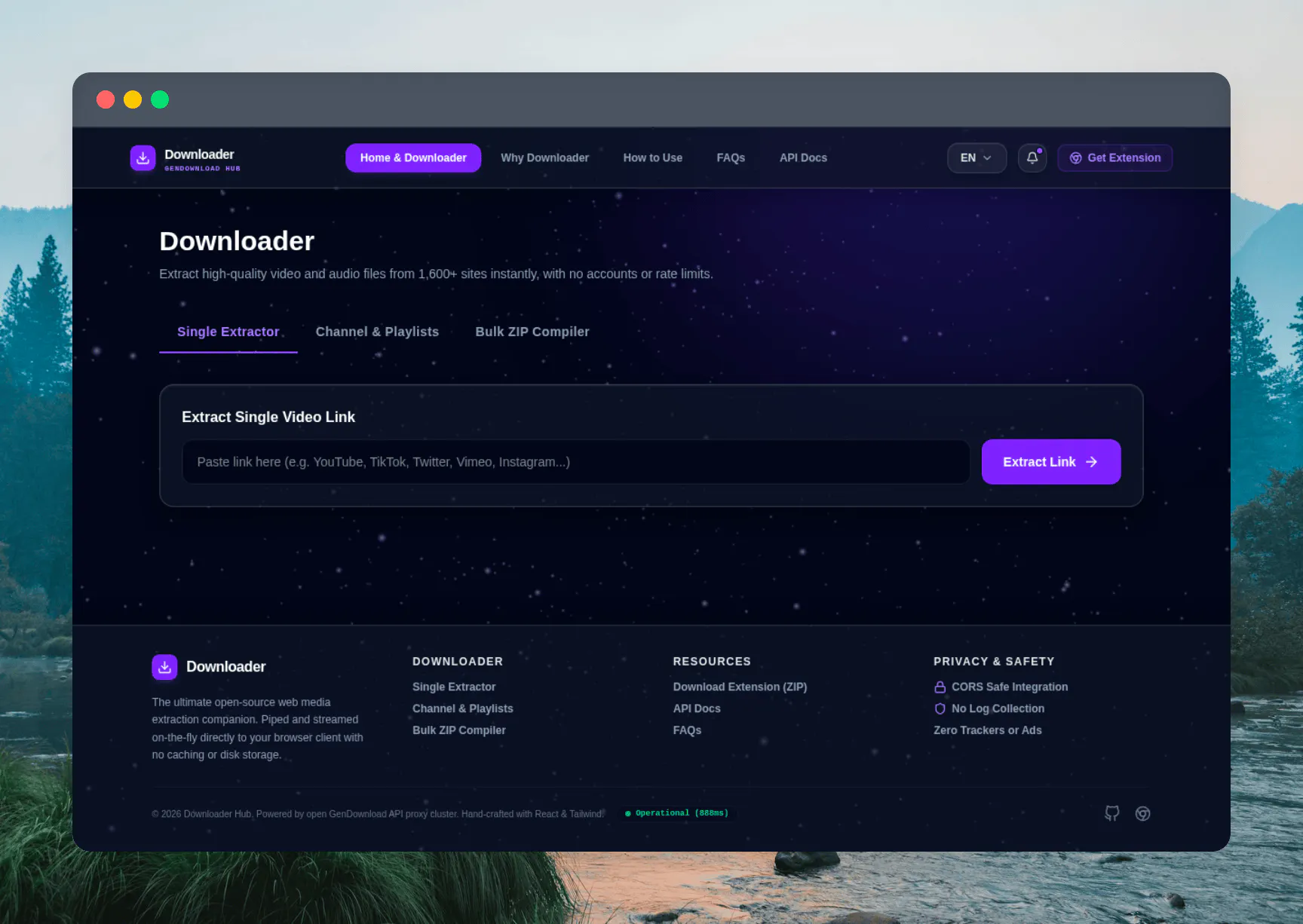Click the green Operational status dot
Screen dimensions: 1303x924
[628, 814]
